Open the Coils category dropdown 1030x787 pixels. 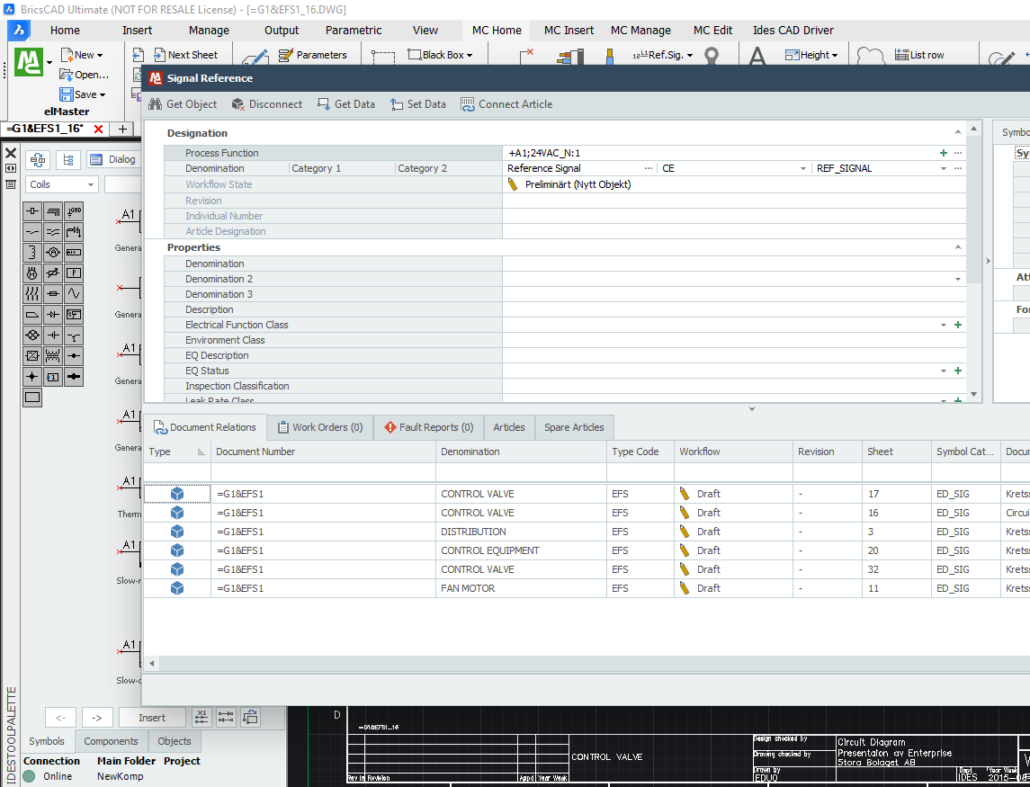pos(62,185)
